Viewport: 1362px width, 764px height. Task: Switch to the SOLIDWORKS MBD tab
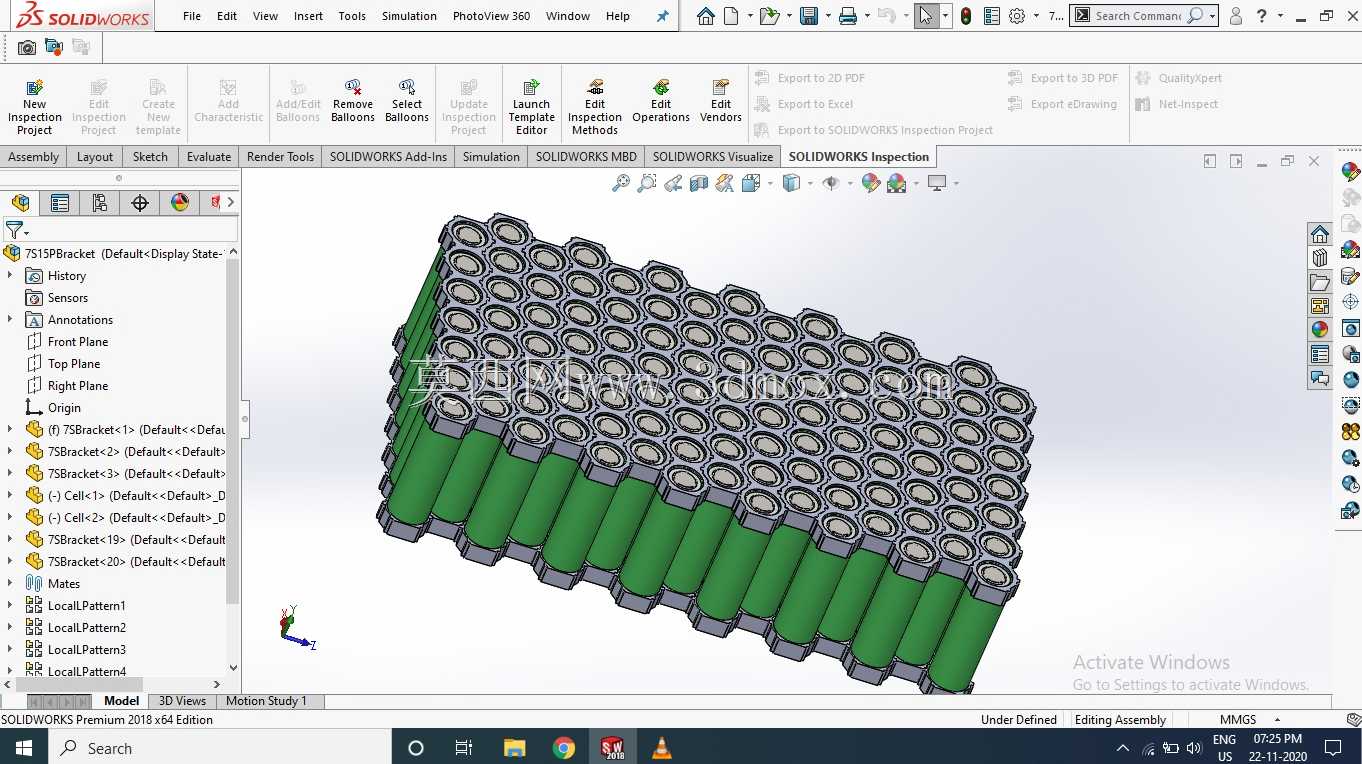(586, 157)
